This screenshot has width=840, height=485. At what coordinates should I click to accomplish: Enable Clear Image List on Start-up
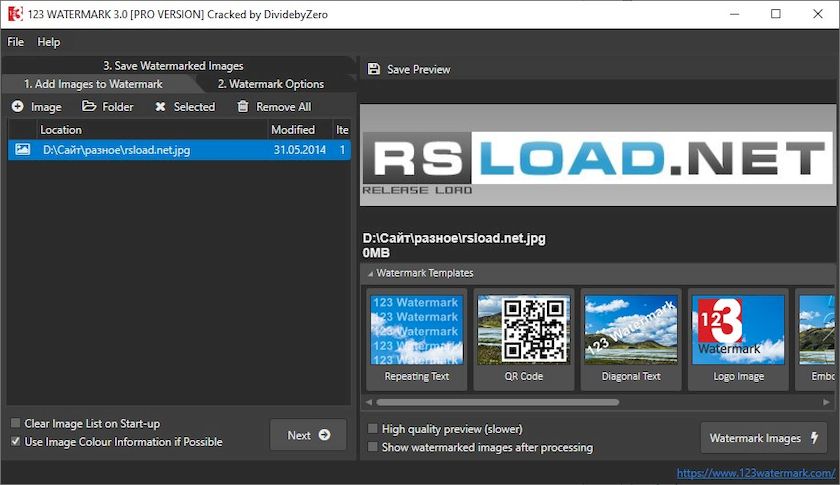tap(15, 423)
